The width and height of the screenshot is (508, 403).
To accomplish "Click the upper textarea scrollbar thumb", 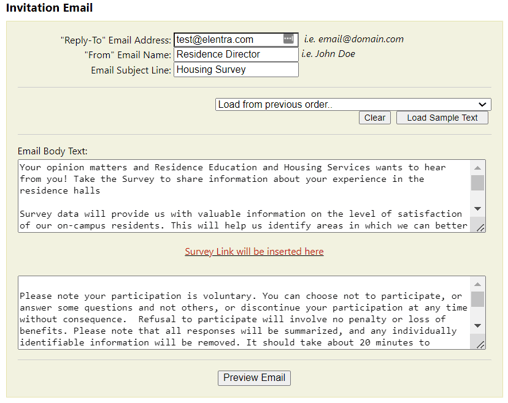I will click(x=478, y=183).
